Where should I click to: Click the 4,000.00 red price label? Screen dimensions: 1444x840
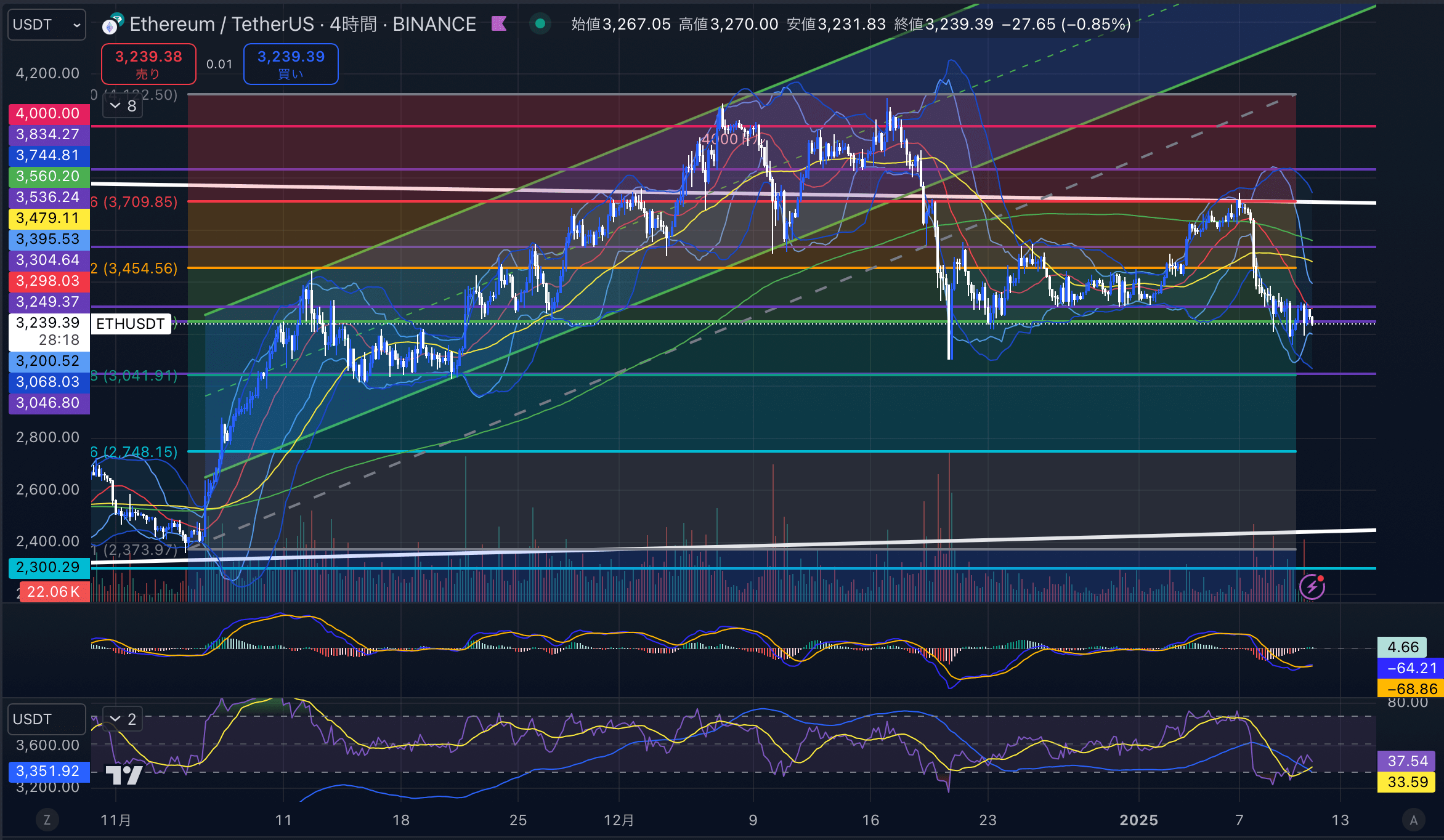tap(49, 113)
